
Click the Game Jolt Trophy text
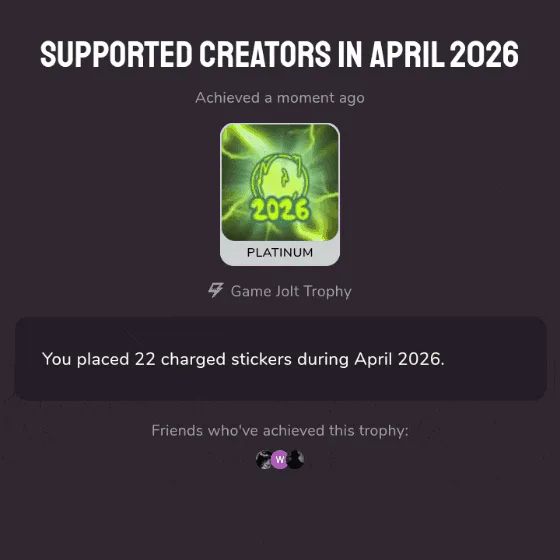pyautogui.click(x=291, y=291)
